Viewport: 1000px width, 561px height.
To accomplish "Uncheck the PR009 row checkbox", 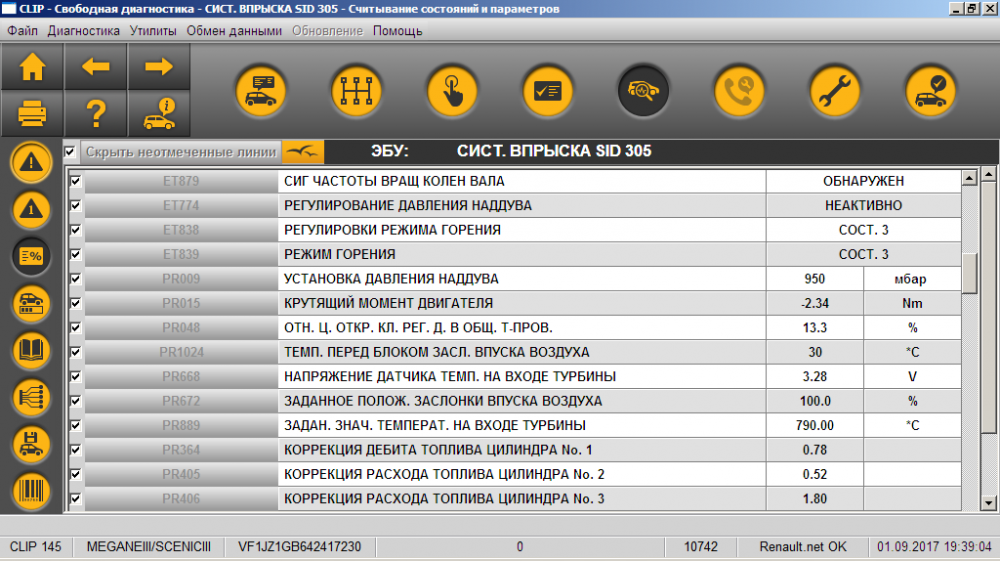I will (x=75, y=279).
